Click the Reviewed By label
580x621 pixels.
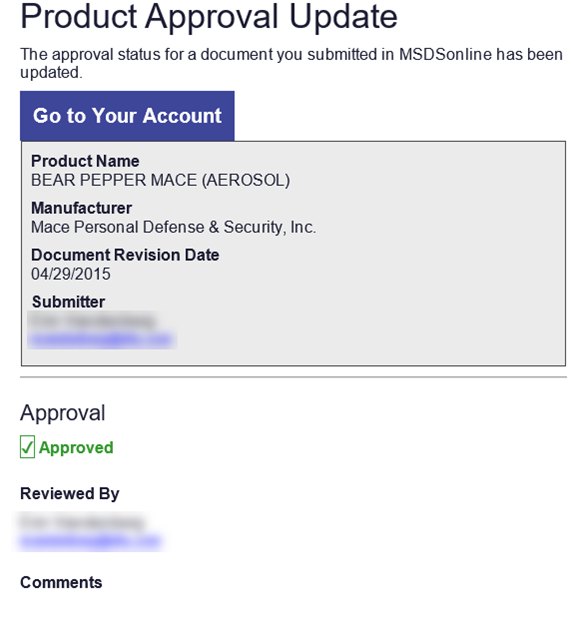point(70,494)
